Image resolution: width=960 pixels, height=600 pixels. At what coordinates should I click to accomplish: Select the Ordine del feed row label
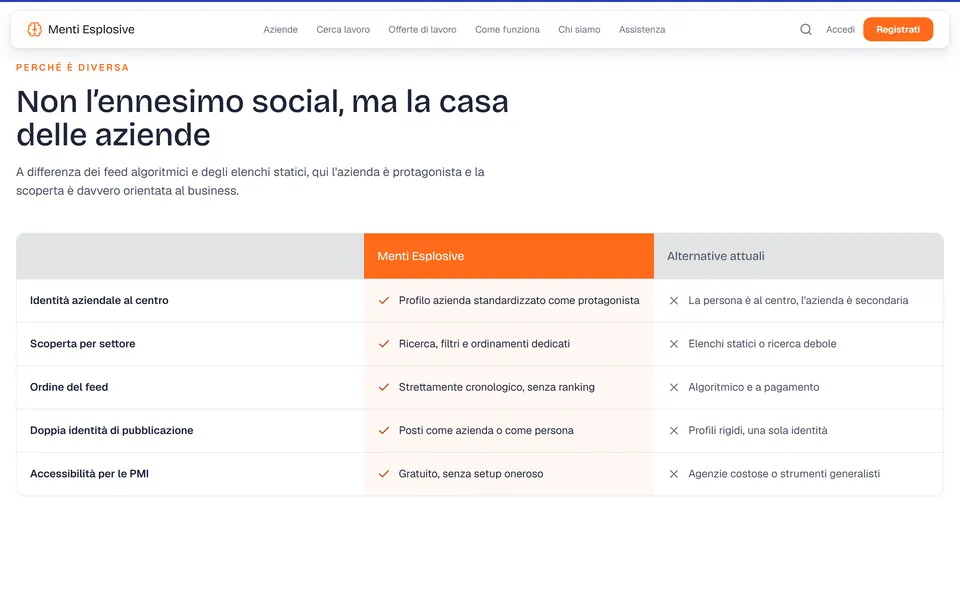69,388
